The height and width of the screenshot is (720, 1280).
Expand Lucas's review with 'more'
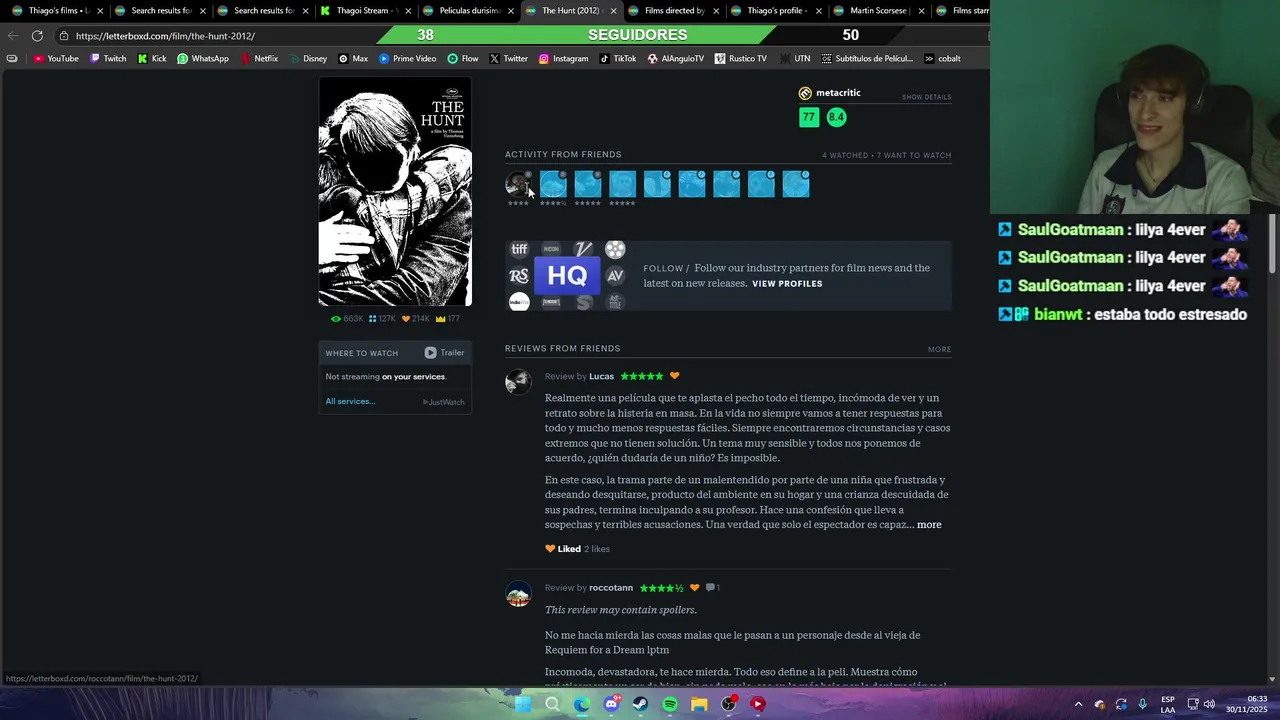pos(929,525)
